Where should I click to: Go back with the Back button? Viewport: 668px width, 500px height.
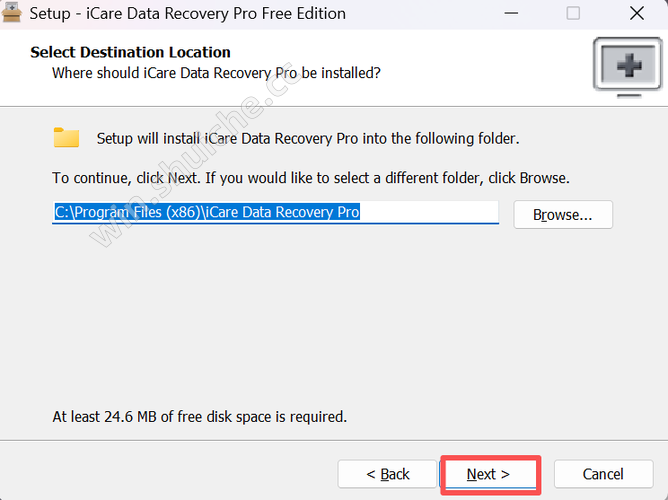[x=387, y=473]
